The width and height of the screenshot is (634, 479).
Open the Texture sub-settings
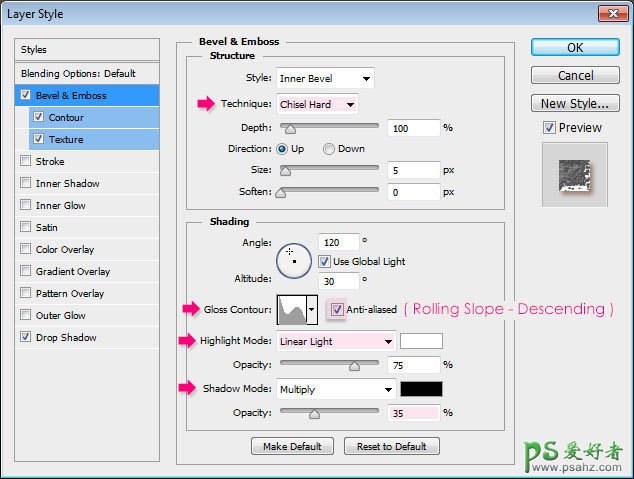pyautogui.click(x=66, y=139)
